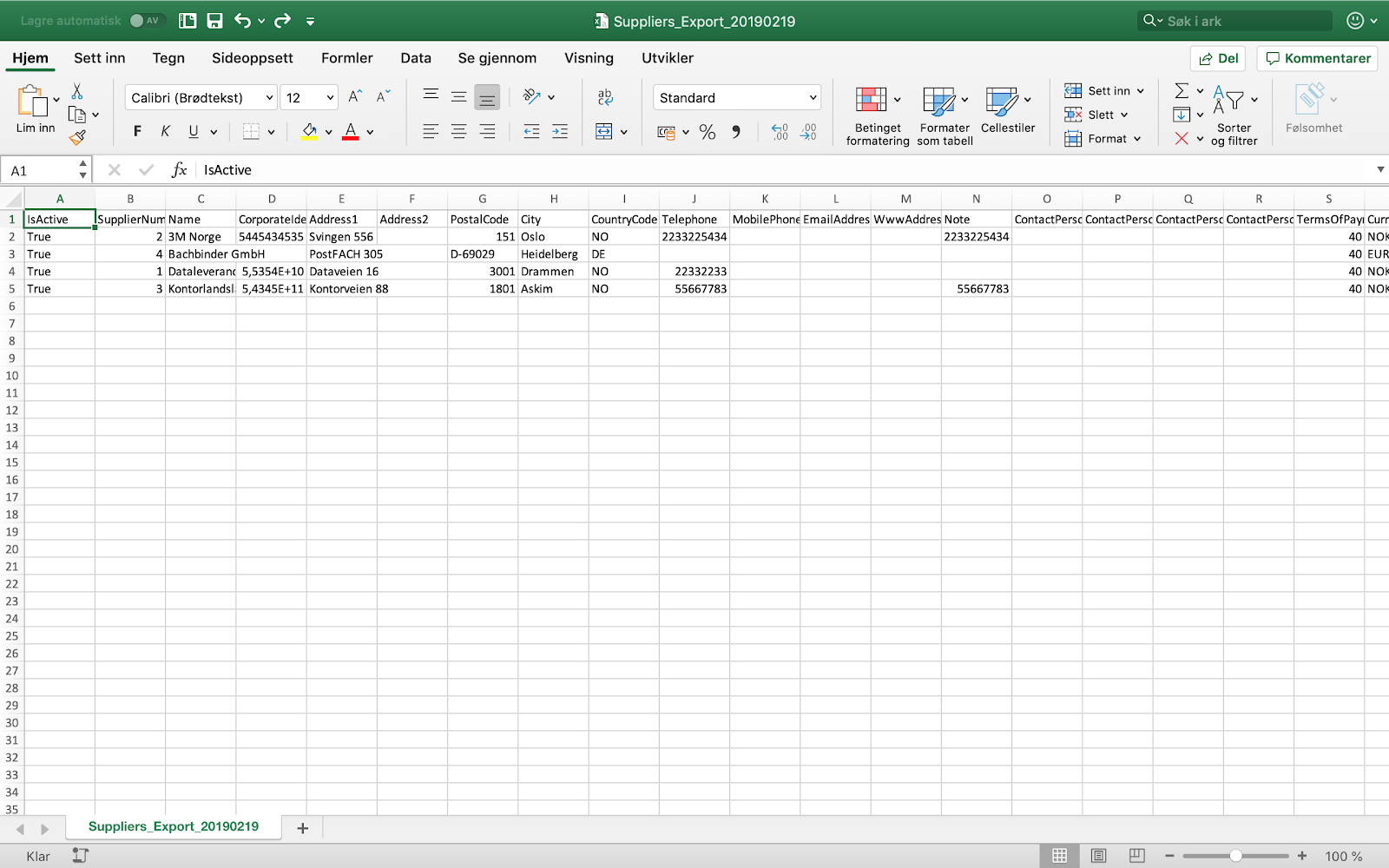Click the increase indent icon
Image resolution: width=1389 pixels, height=868 pixels.
pos(560,131)
